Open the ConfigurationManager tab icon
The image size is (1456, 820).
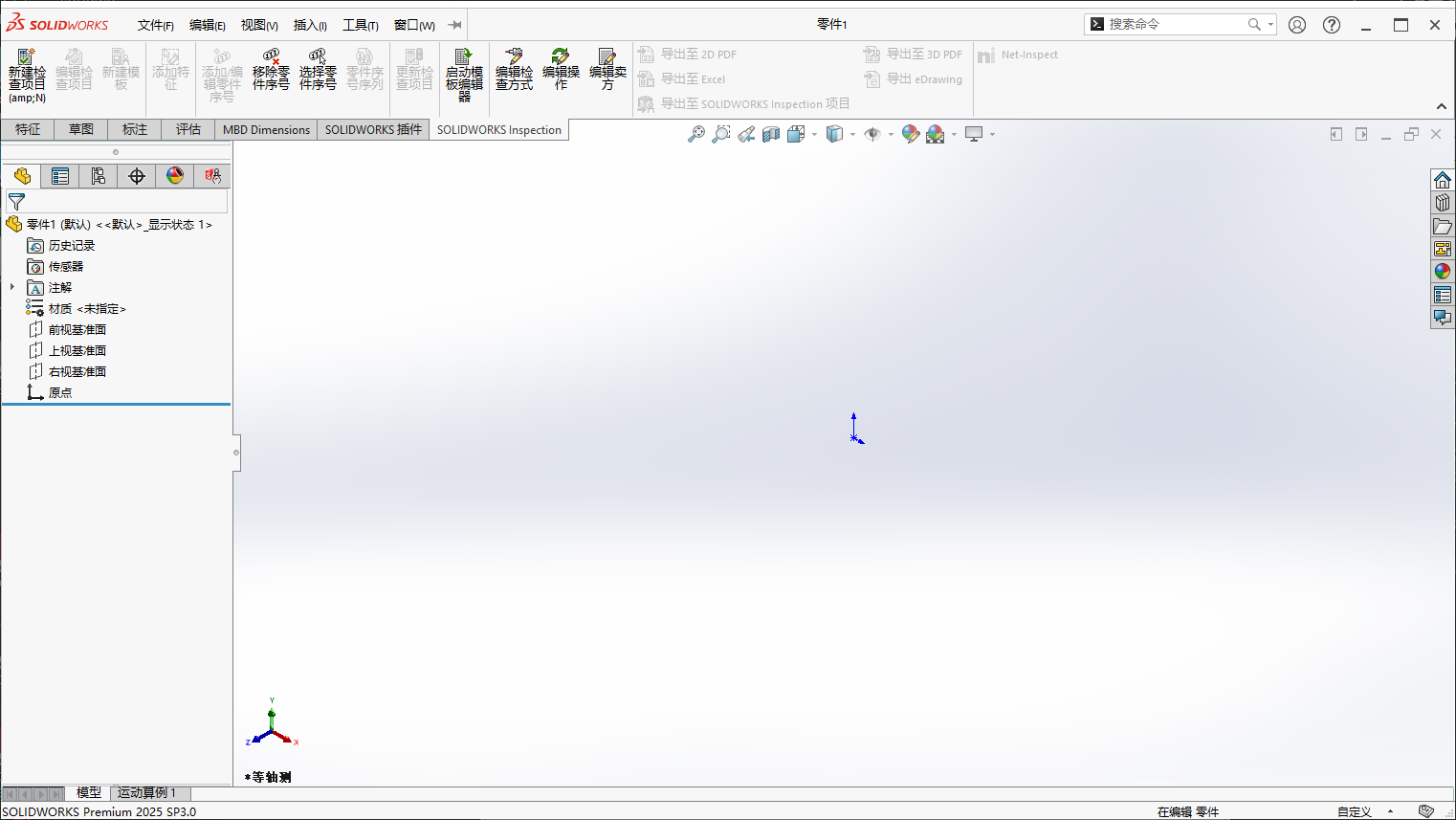98,176
